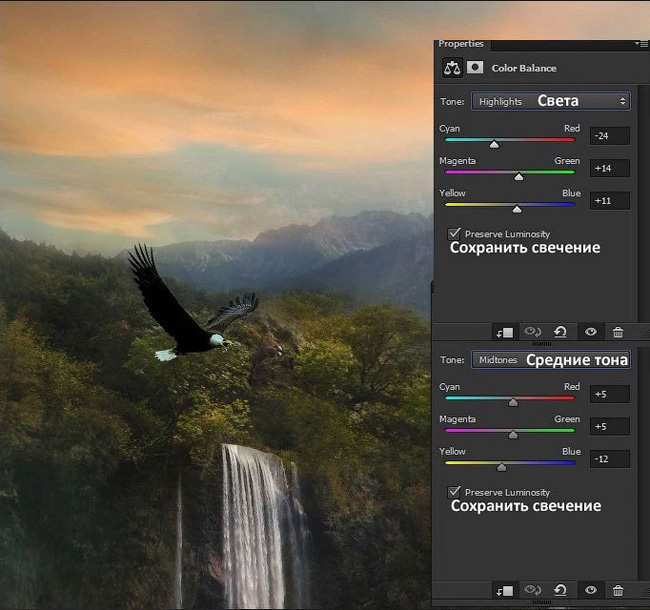Image resolution: width=650 pixels, height=610 pixels.
Task: Click the waterfall in the canvas image
Action: point(259,526)
